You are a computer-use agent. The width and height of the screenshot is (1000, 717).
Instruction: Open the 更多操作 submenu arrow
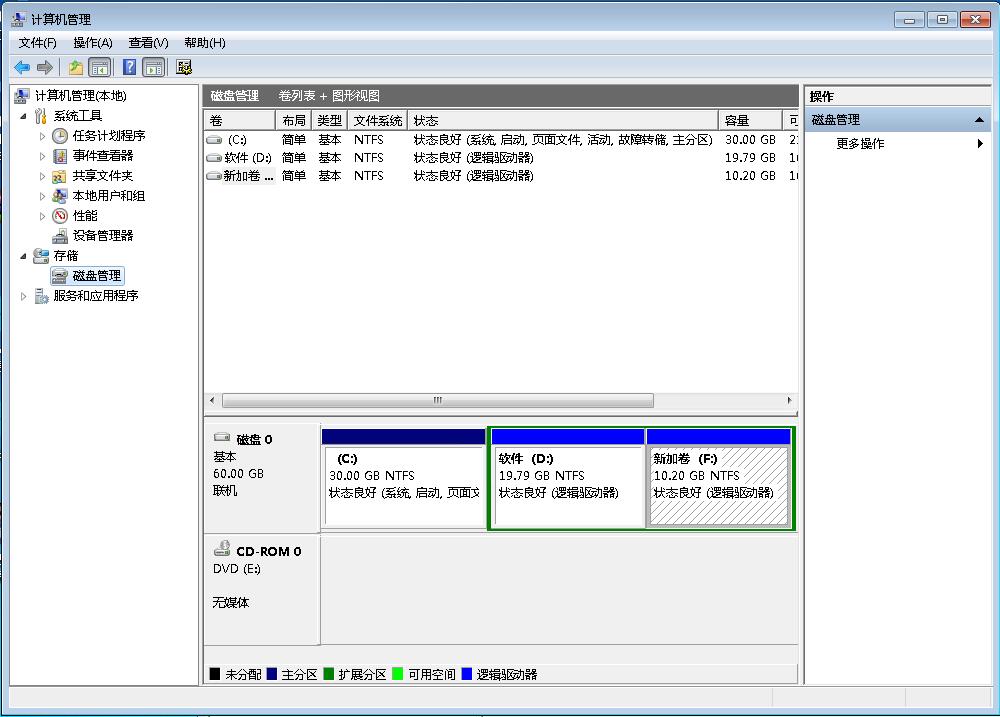(x=978, y=142)
